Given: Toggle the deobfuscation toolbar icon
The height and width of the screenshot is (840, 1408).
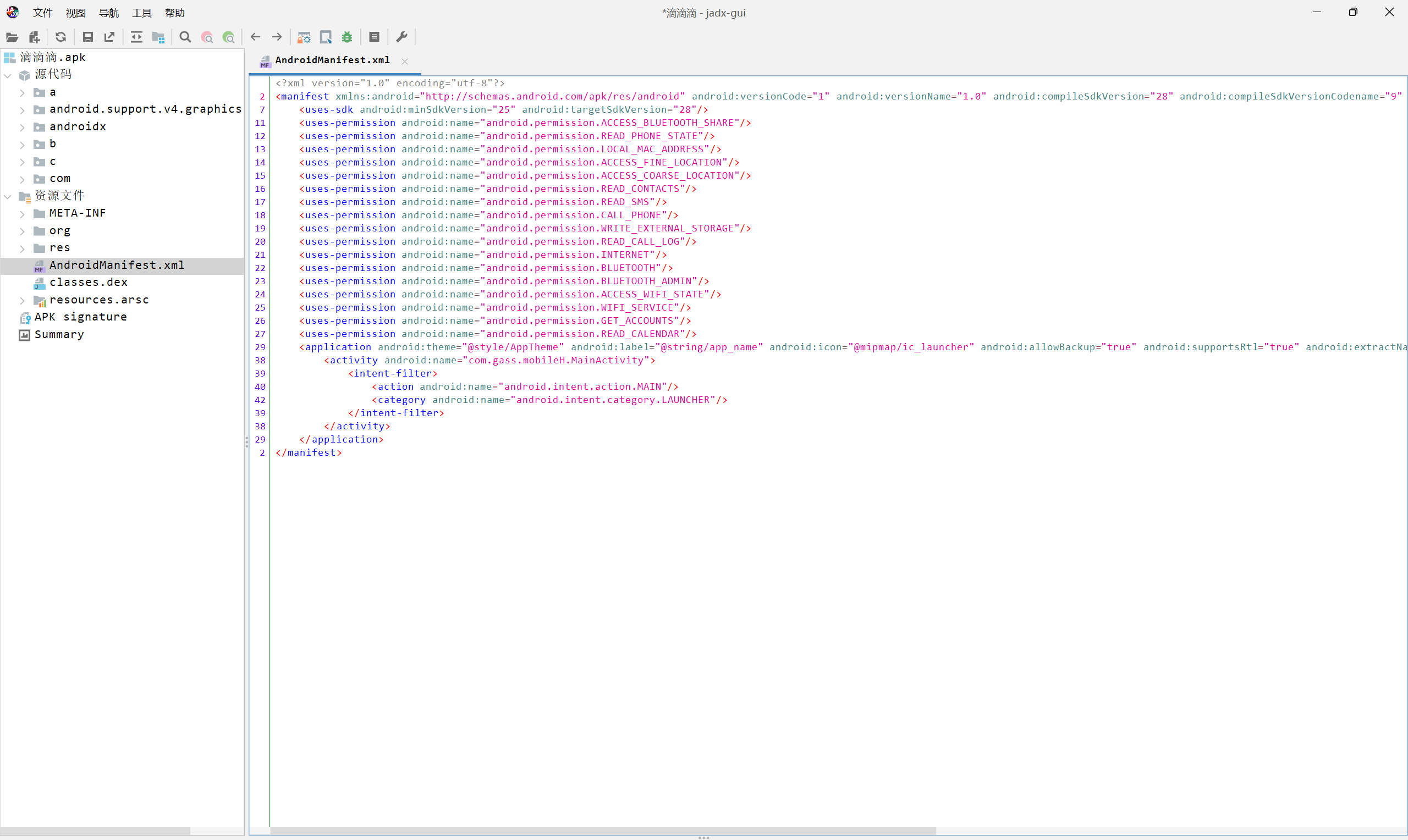Looking at the screenshot, I should (304, 37).
